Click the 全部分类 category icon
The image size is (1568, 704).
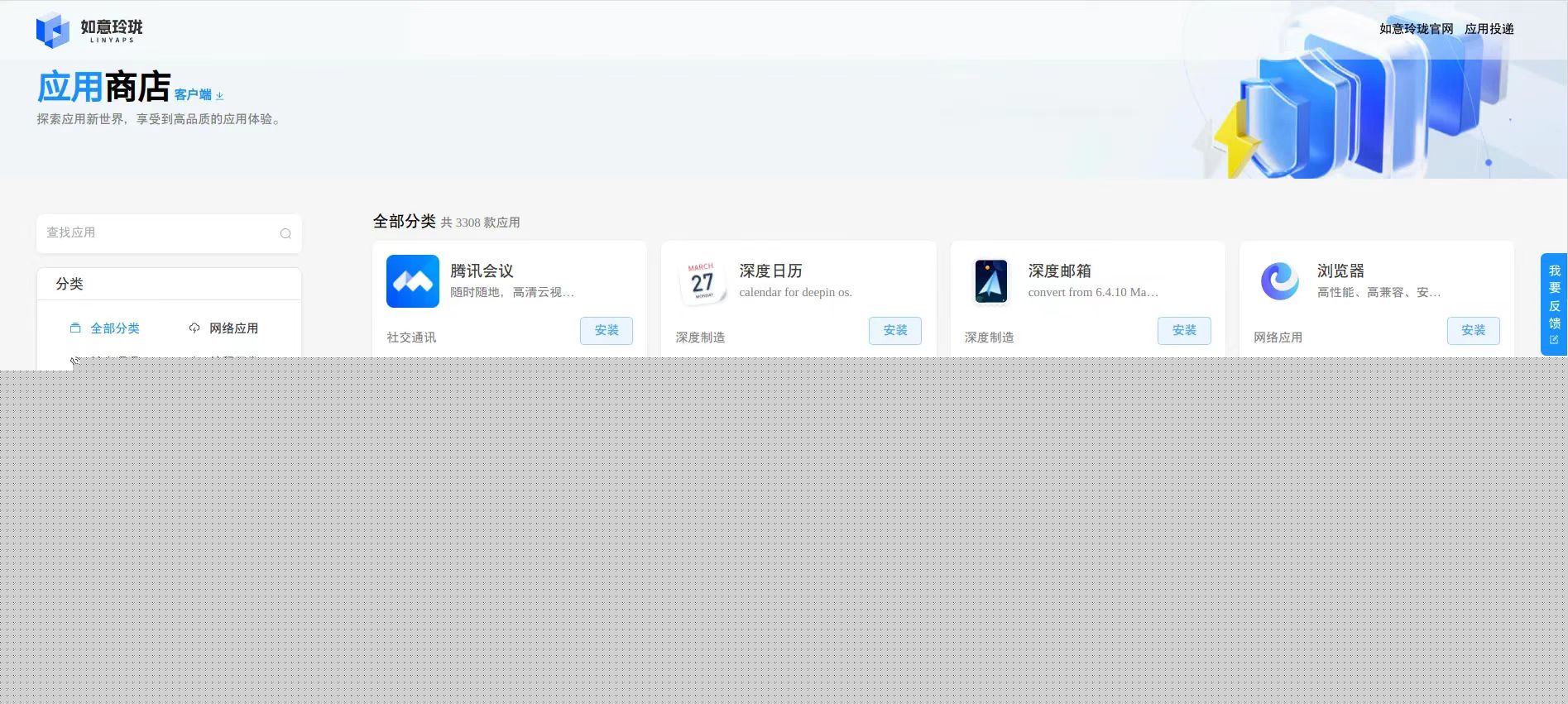[x=75, y=328]
